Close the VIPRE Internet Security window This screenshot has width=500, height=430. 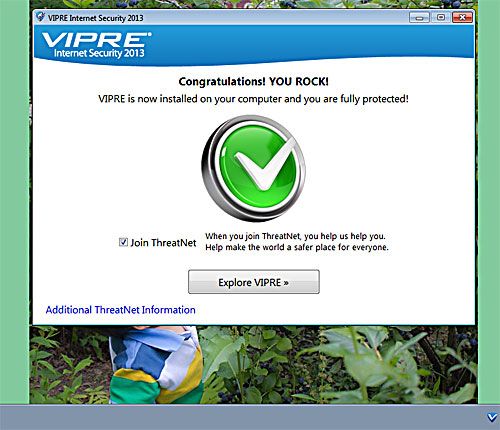pyautogui.click(x=462, y=18)
